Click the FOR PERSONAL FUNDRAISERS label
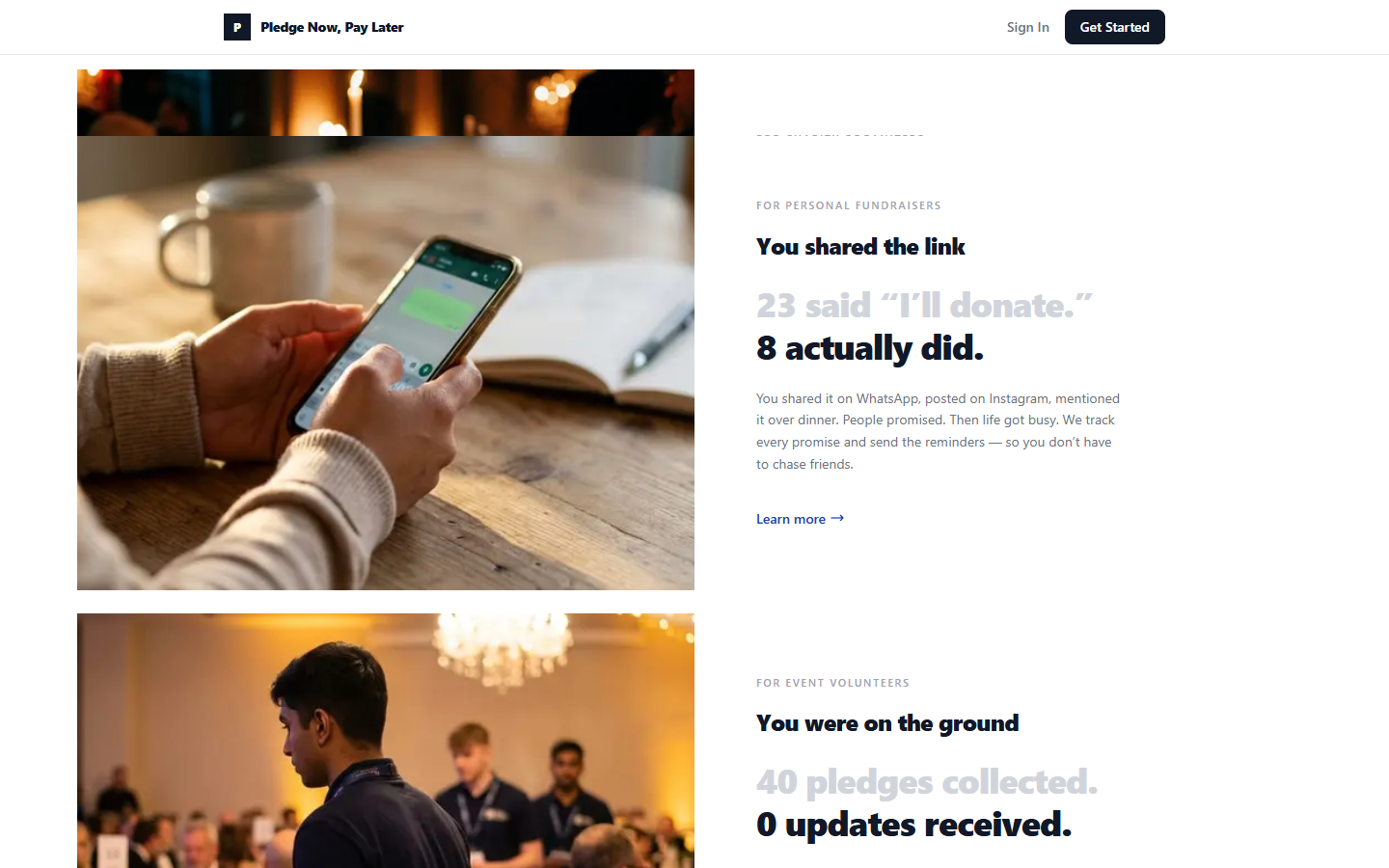Viewport: 1389px width, 868px height. tap(849, 205)
